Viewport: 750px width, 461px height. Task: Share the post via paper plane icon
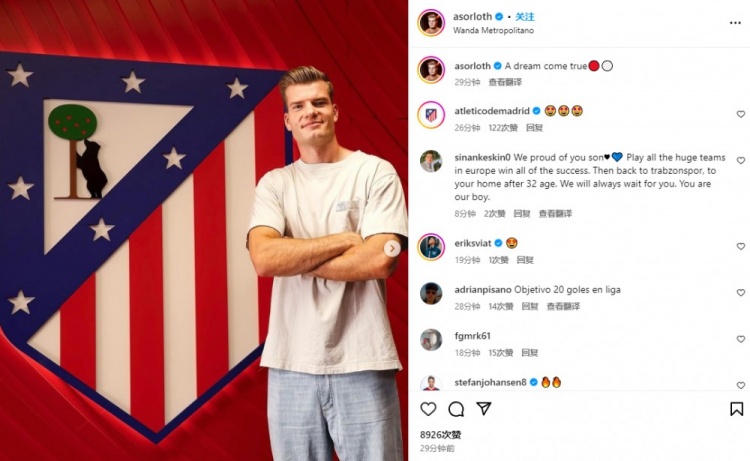(x=484, y=408)
